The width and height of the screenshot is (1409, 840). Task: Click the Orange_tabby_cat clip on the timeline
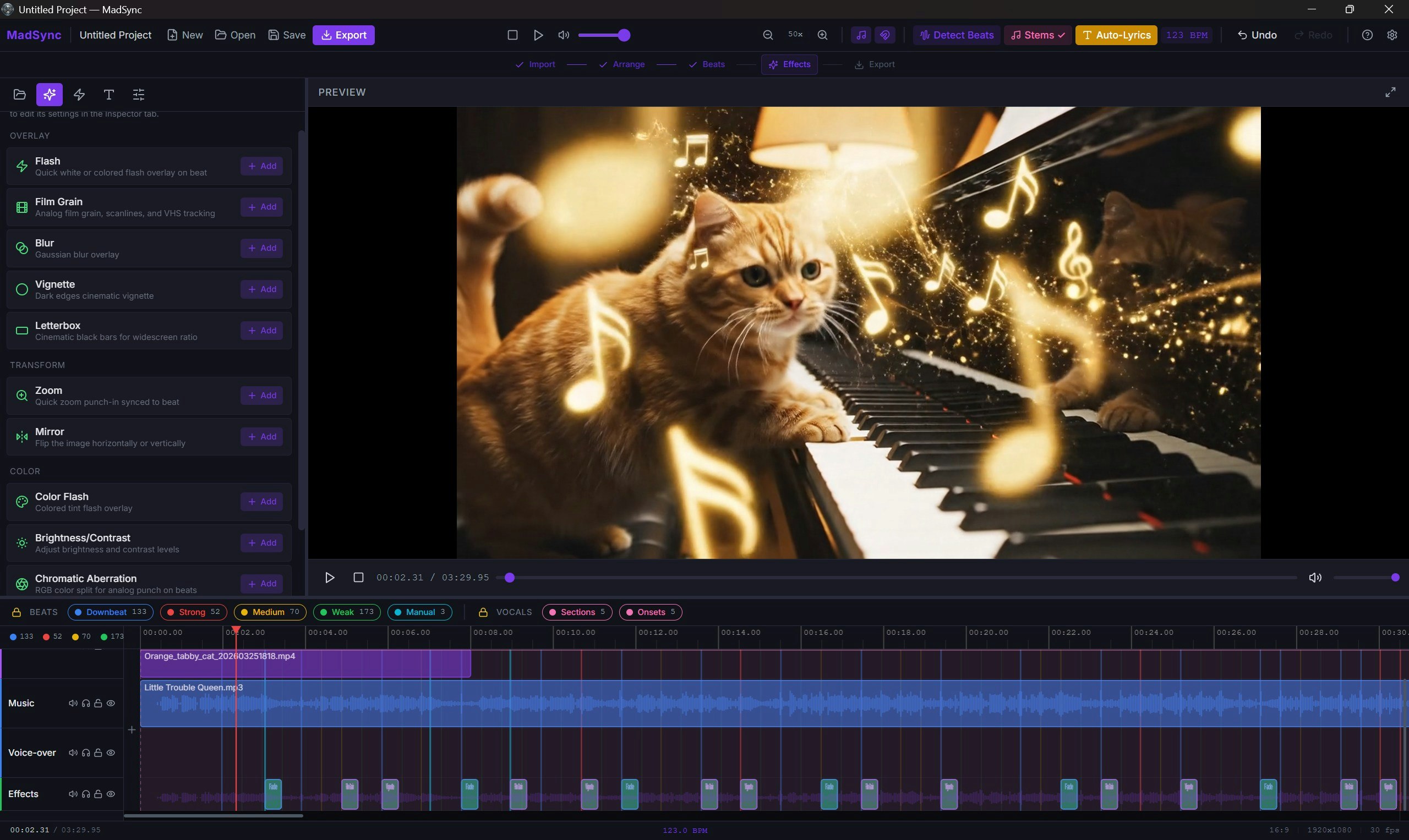pyautogui.click(x=306, y=662)
